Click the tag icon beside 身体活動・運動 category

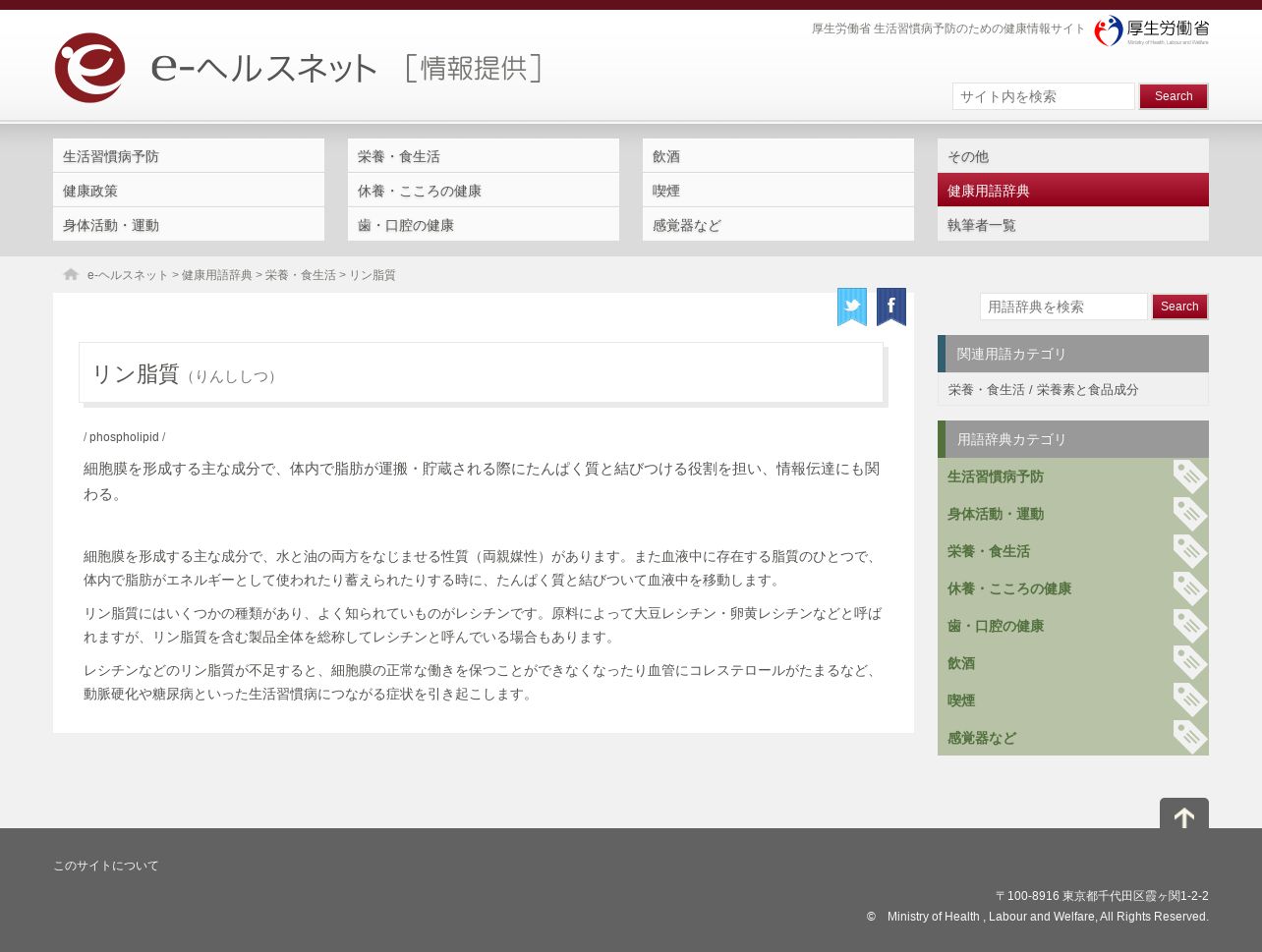pyautogui.click(x=1190, y=514)
